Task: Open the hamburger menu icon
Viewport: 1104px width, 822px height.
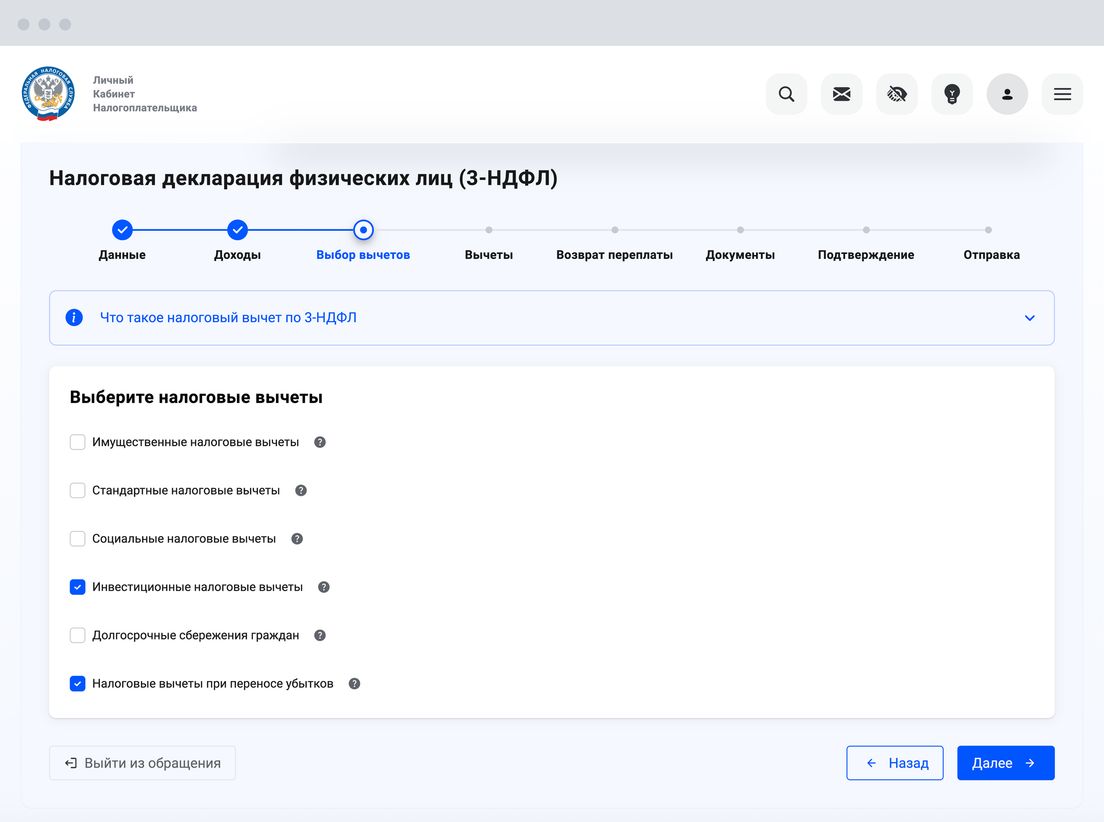Action: 1062,94
